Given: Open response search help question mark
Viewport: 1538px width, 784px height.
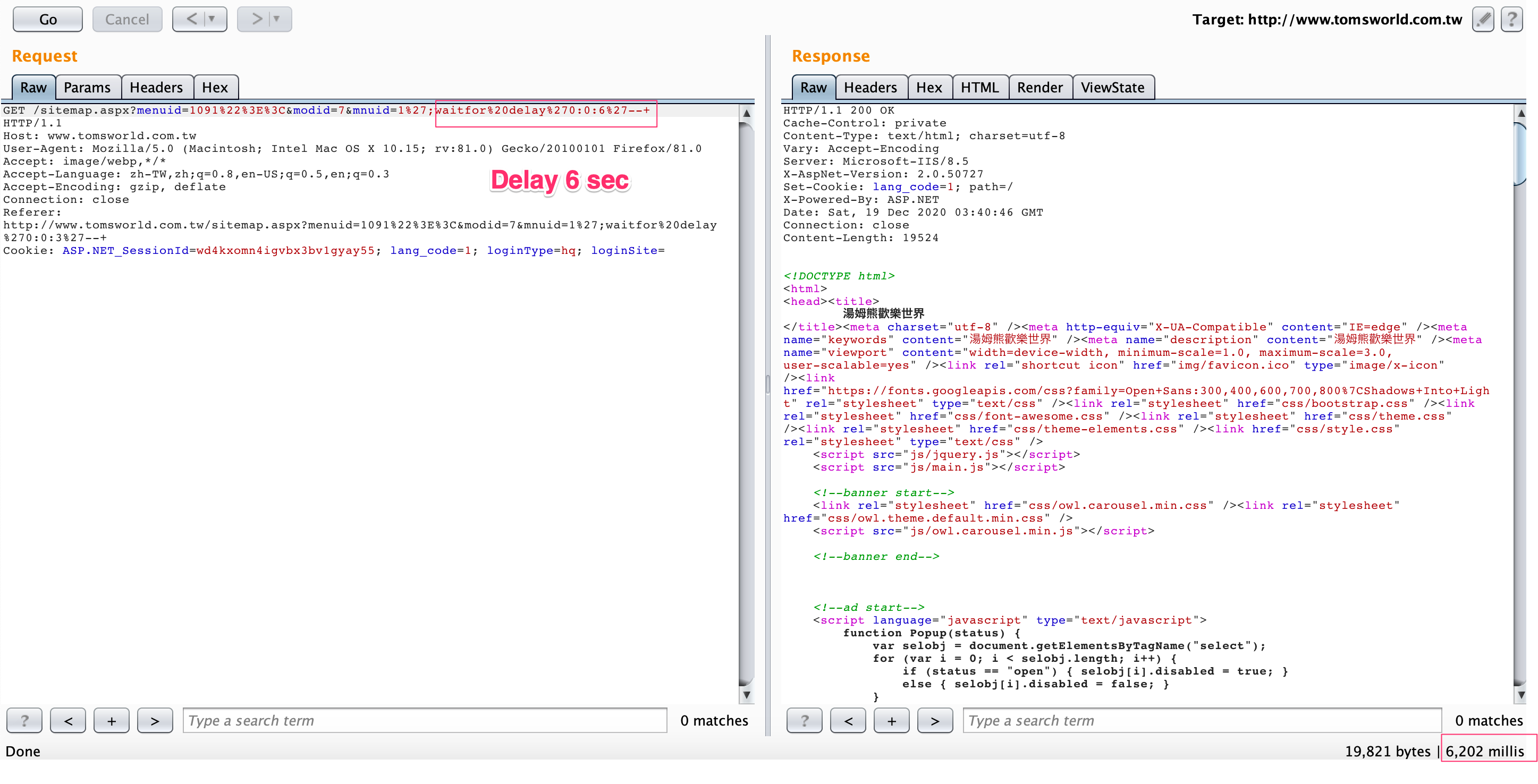Looking at the screenshot, I should [x=804, y=720].
